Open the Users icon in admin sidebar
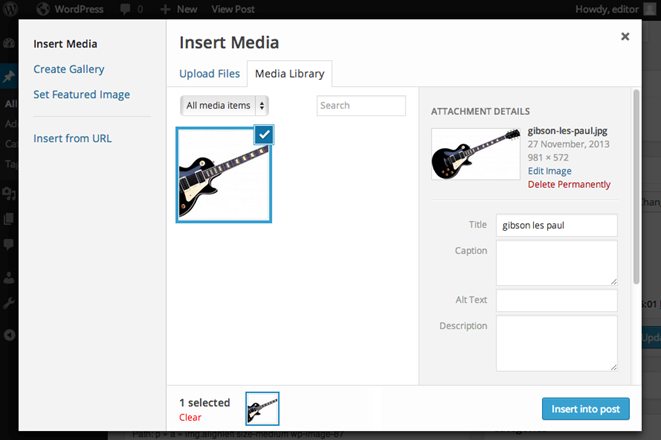661x440 pixels. [9, 278]
